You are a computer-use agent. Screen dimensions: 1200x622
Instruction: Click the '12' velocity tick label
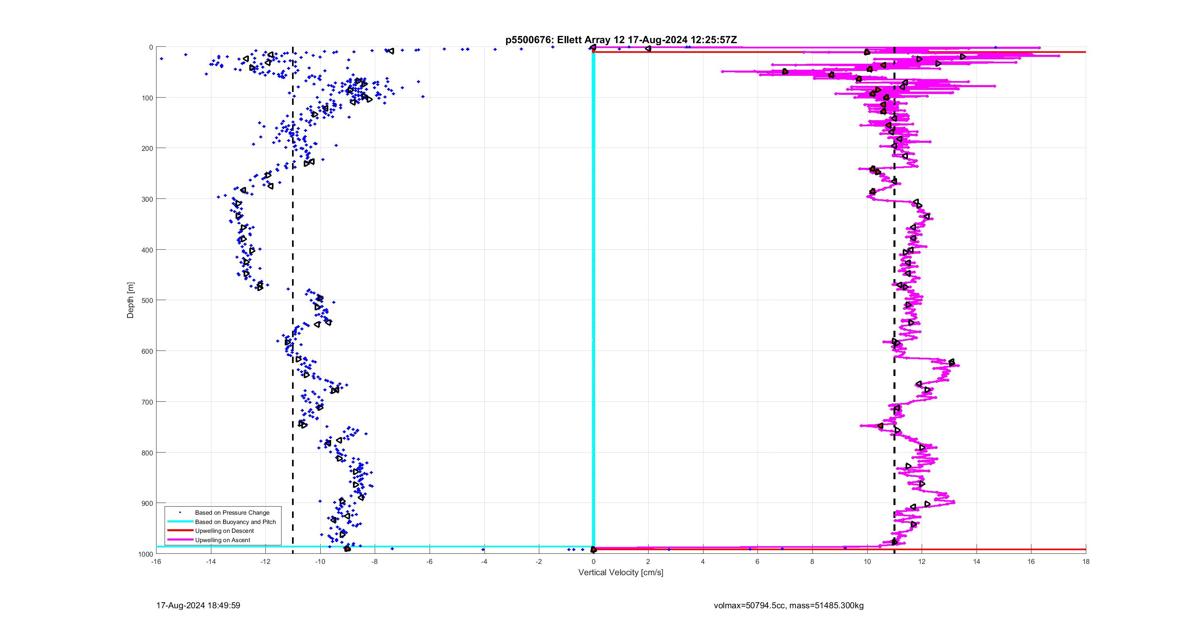tap(922, 561)
